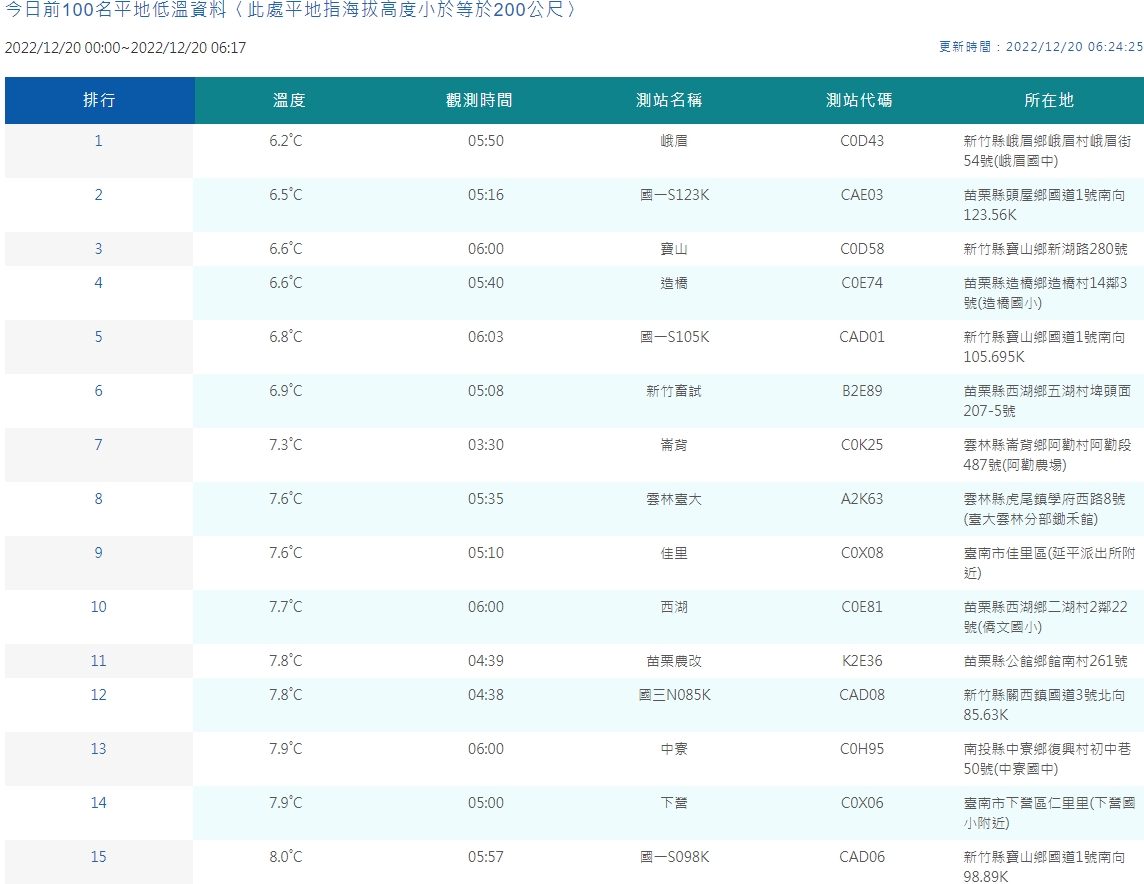The height and width of the screenshot is (884, 1144).
Task: Click observation time 05:40
Action: pyautogui.click(x=485, y=283)
